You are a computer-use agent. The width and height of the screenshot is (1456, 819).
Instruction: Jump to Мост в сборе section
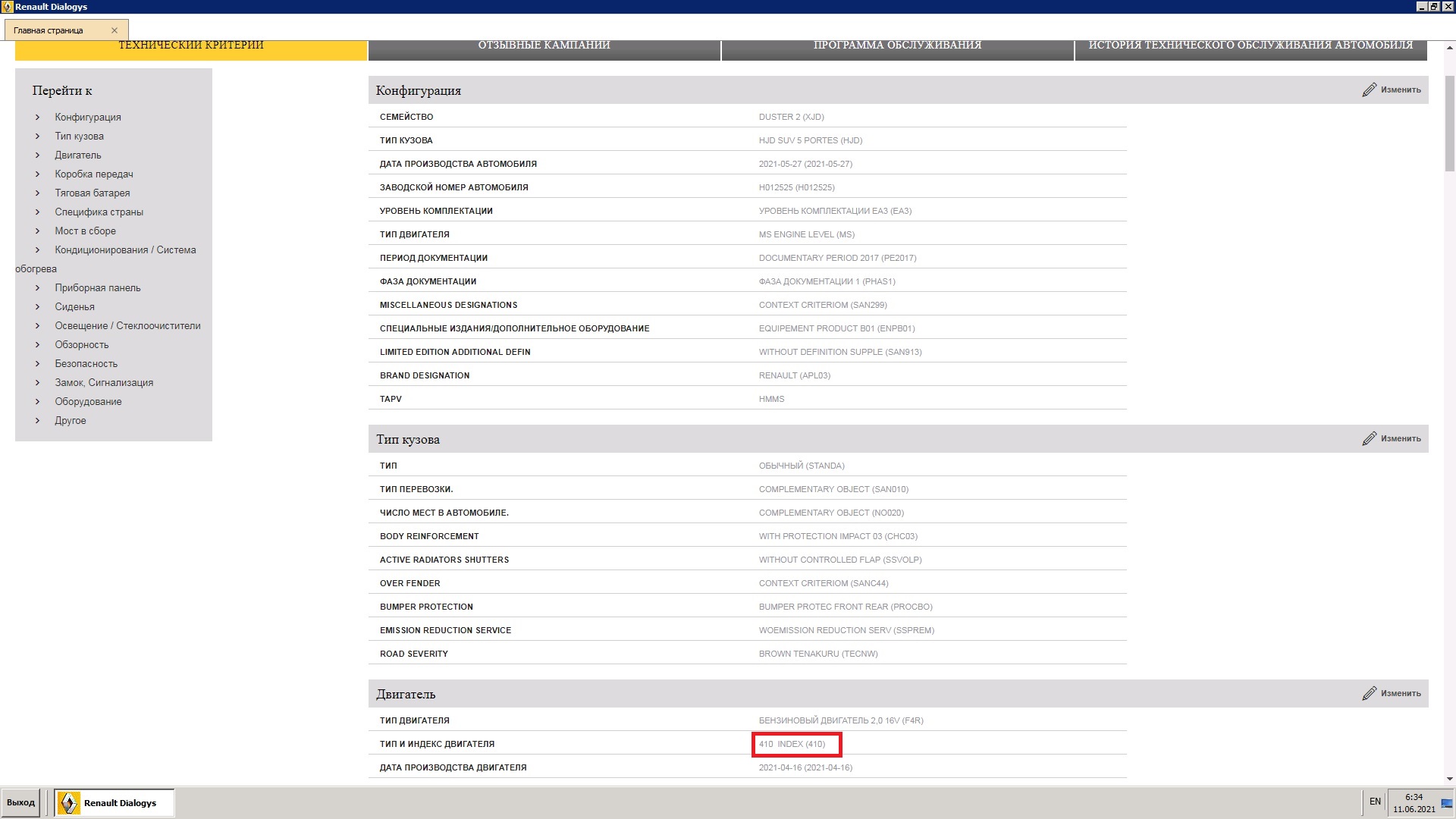pyautogui.click(x=85, y=231)
